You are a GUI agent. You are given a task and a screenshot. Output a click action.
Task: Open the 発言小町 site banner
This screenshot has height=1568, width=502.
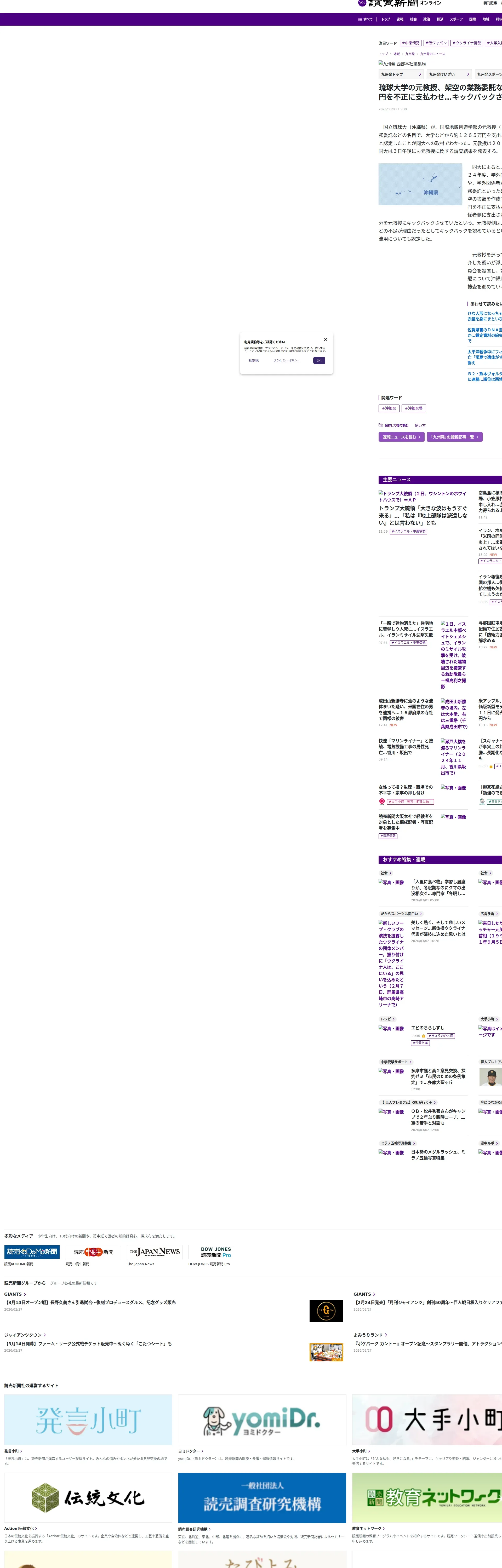(88, 1420)
